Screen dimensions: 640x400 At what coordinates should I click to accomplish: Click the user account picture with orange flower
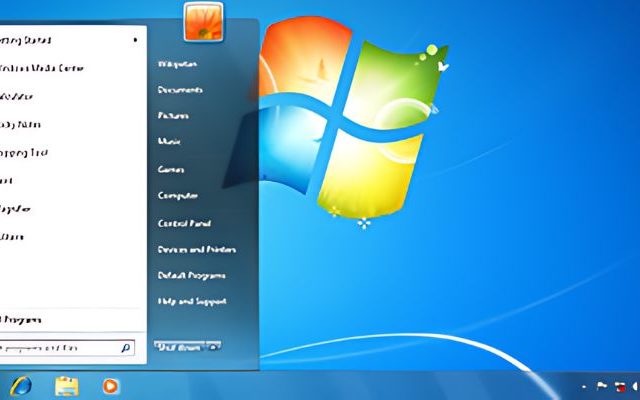tap(204, 22)
